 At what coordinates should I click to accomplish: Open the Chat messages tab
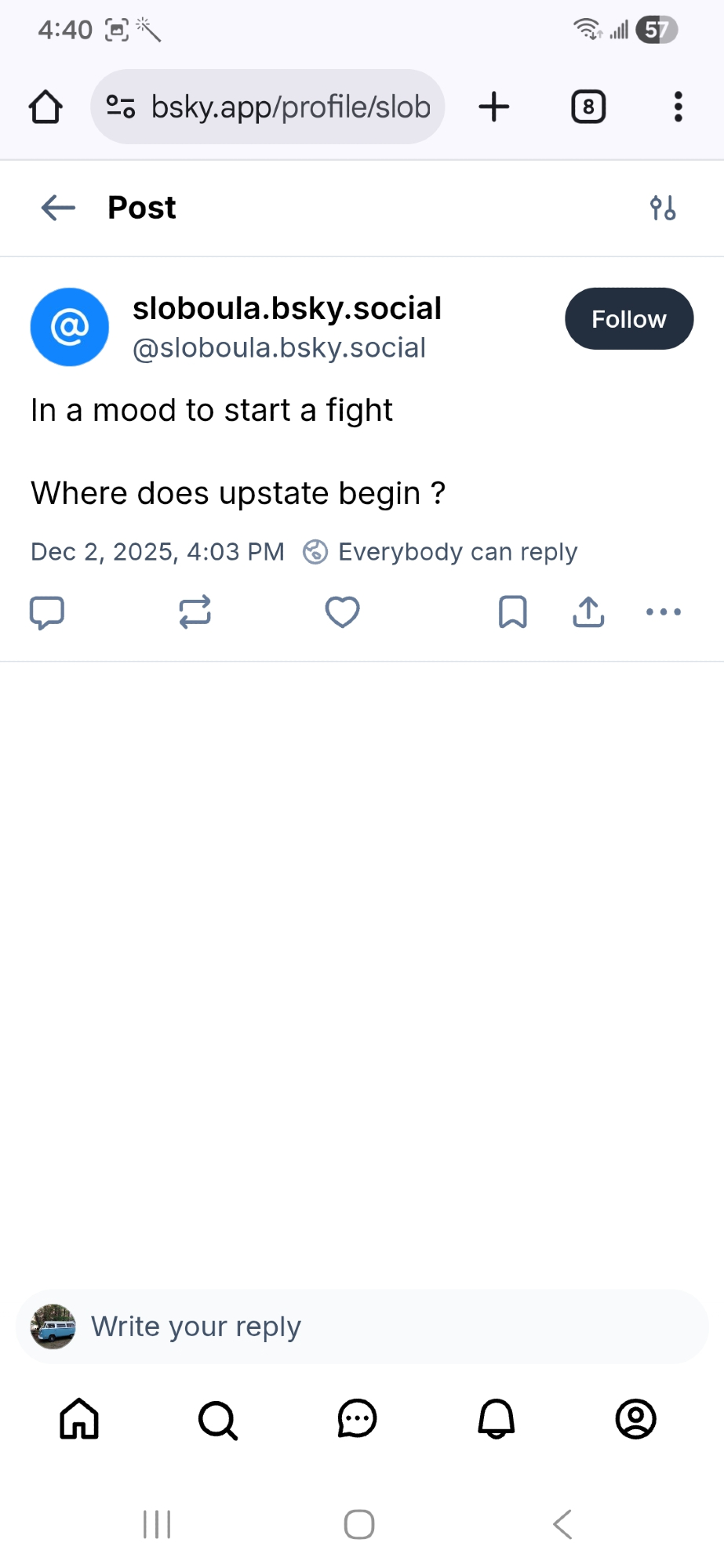358,1419
